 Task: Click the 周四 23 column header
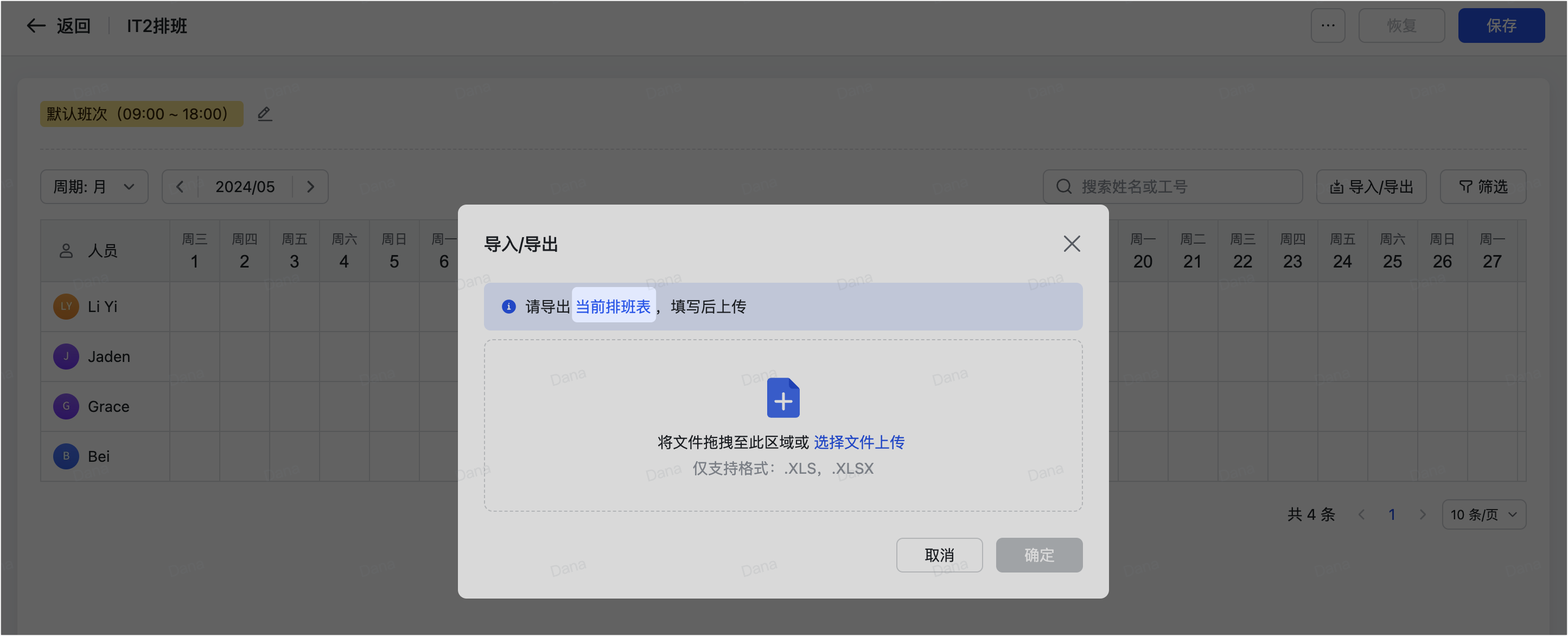[x=1292, y=250]
